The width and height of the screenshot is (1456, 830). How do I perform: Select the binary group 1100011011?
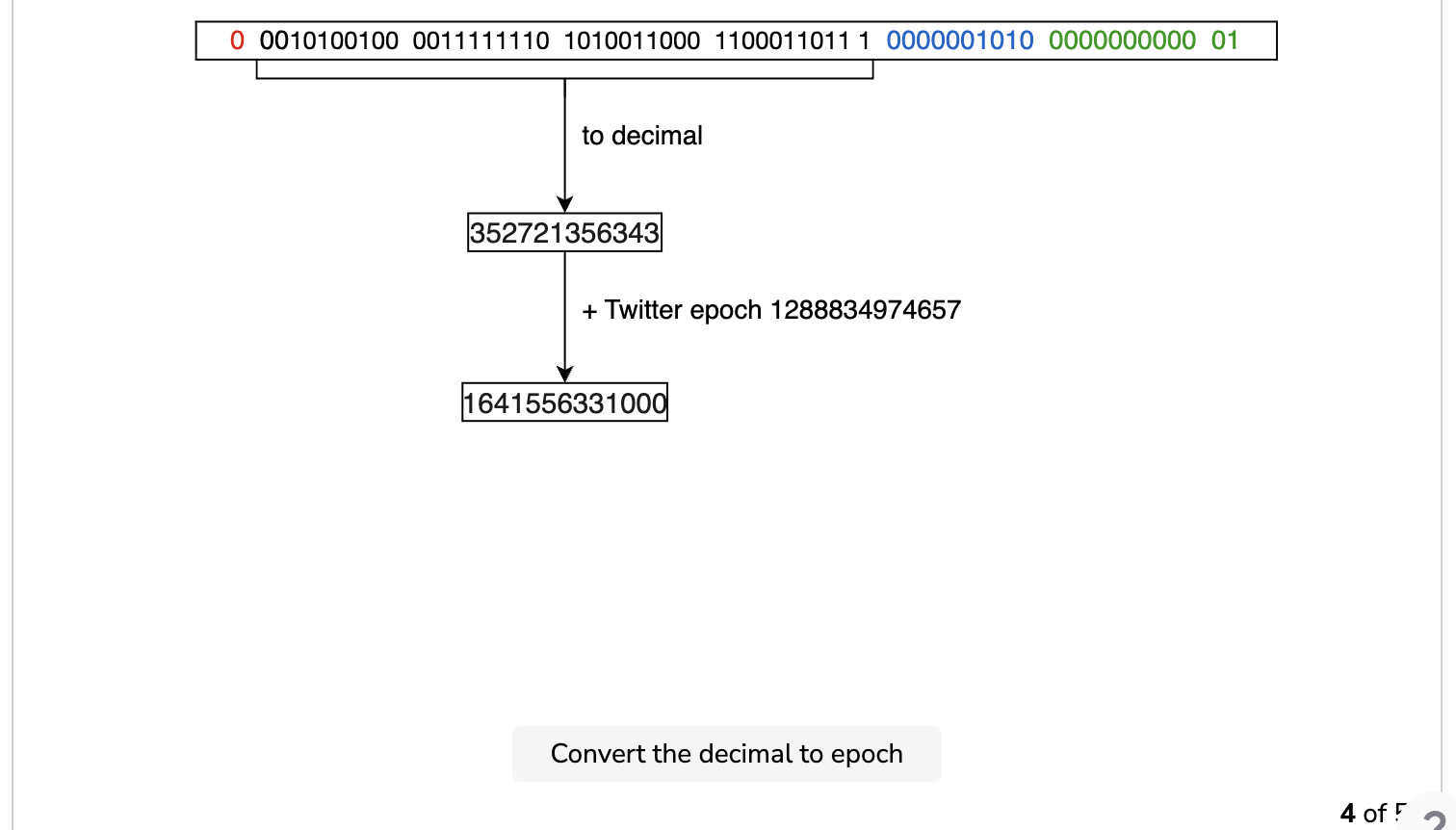pyautogui.click(x=782, y=40)
